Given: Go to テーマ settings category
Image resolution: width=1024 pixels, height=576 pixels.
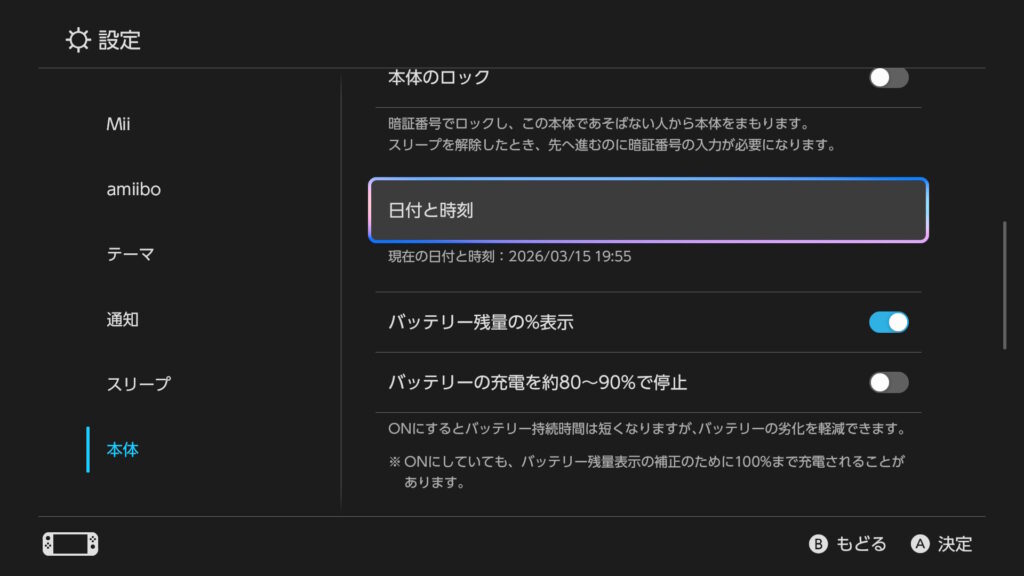Looking at the screenshot, I should click(x=130, y=254).
